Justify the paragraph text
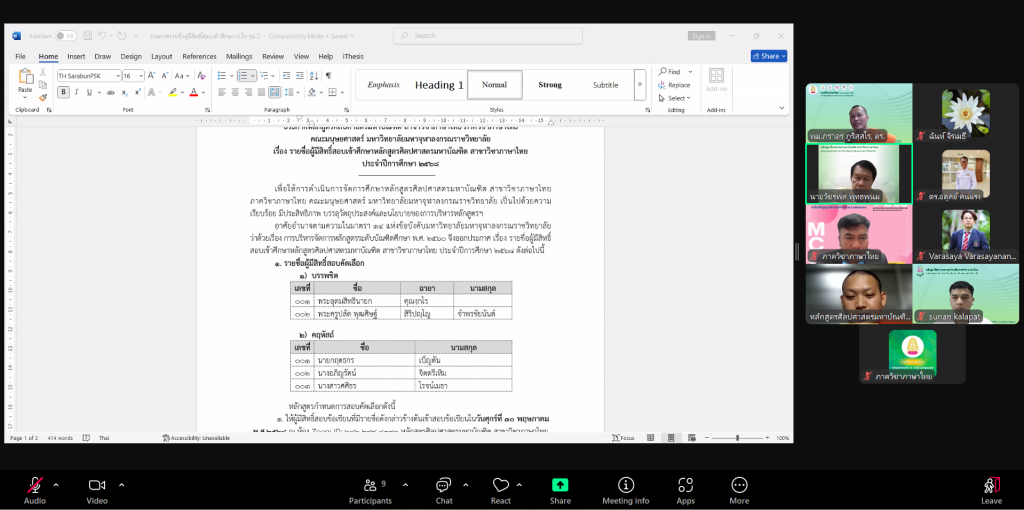This screenshot has width=1024, height=510. 261,92
